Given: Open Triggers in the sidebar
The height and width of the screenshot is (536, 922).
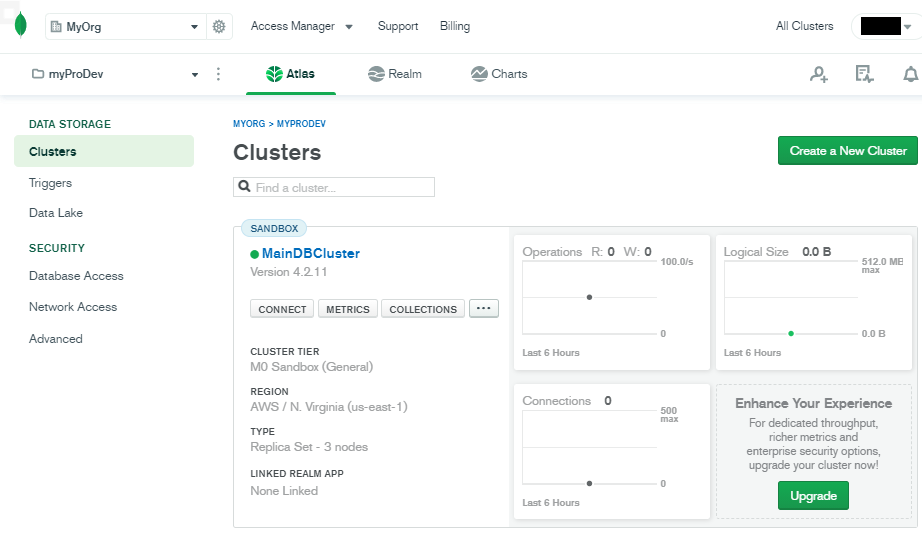Looking at the screenshot, I should 51,183.
